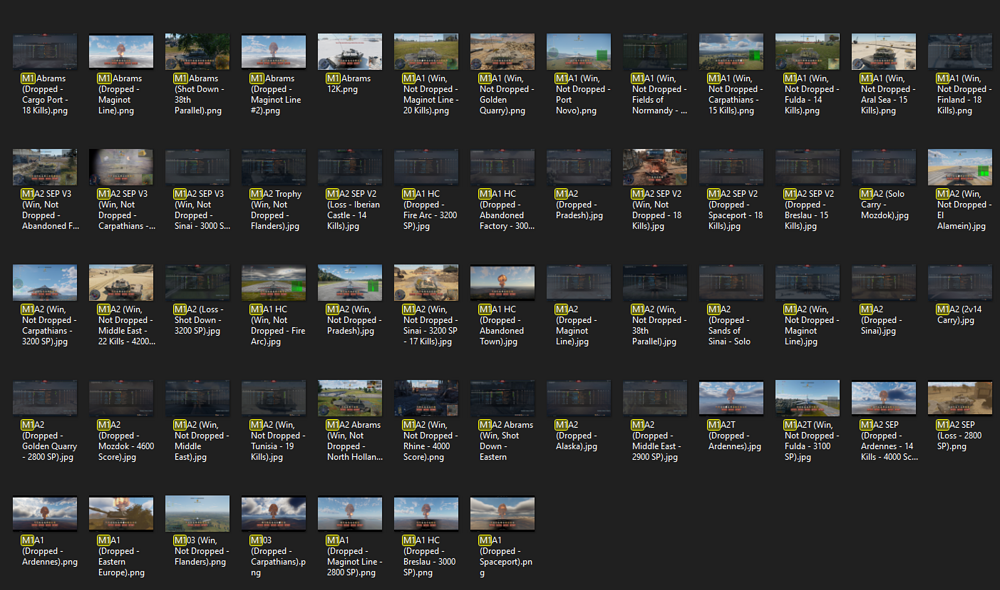Click M1A1 HC Breslau 3000 SP file name
Image resolution: width=1000 pixels, height=590 pixels.
(x=429, y=556)
